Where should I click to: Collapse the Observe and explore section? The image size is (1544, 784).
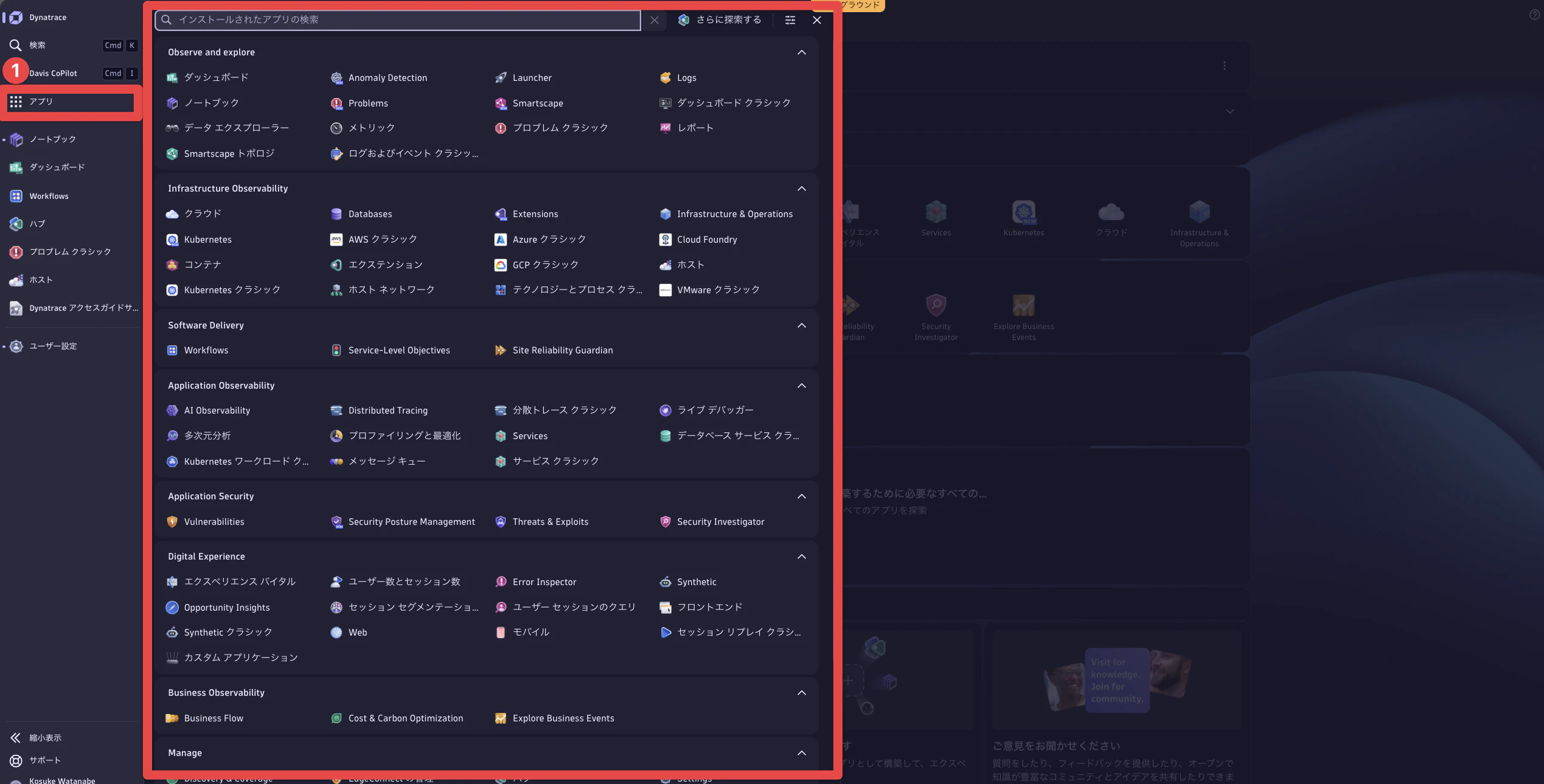pyautogui.click(x=802, y=52)
